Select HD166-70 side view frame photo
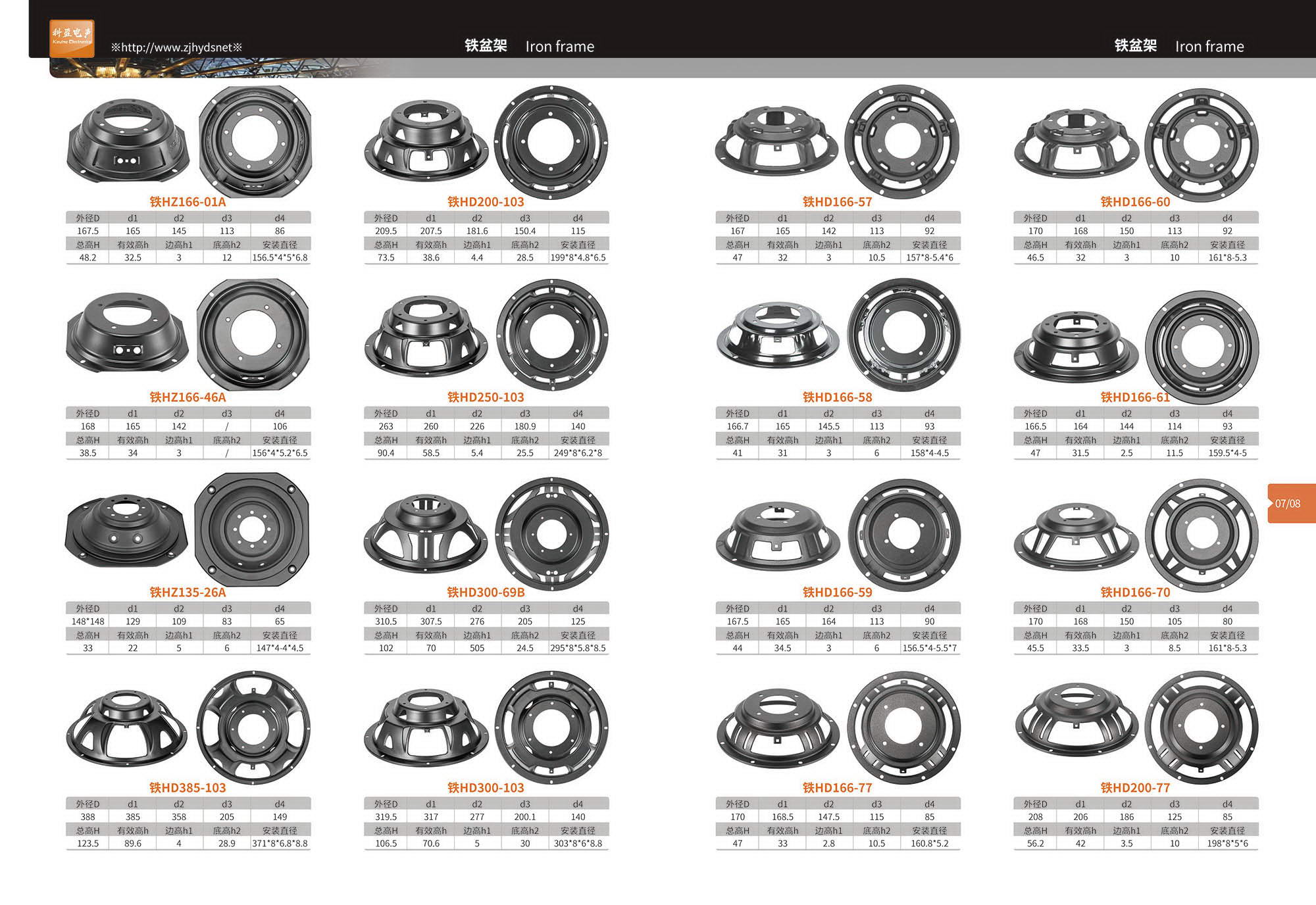The image size is (1316, 905). [x=1076, y=536]
